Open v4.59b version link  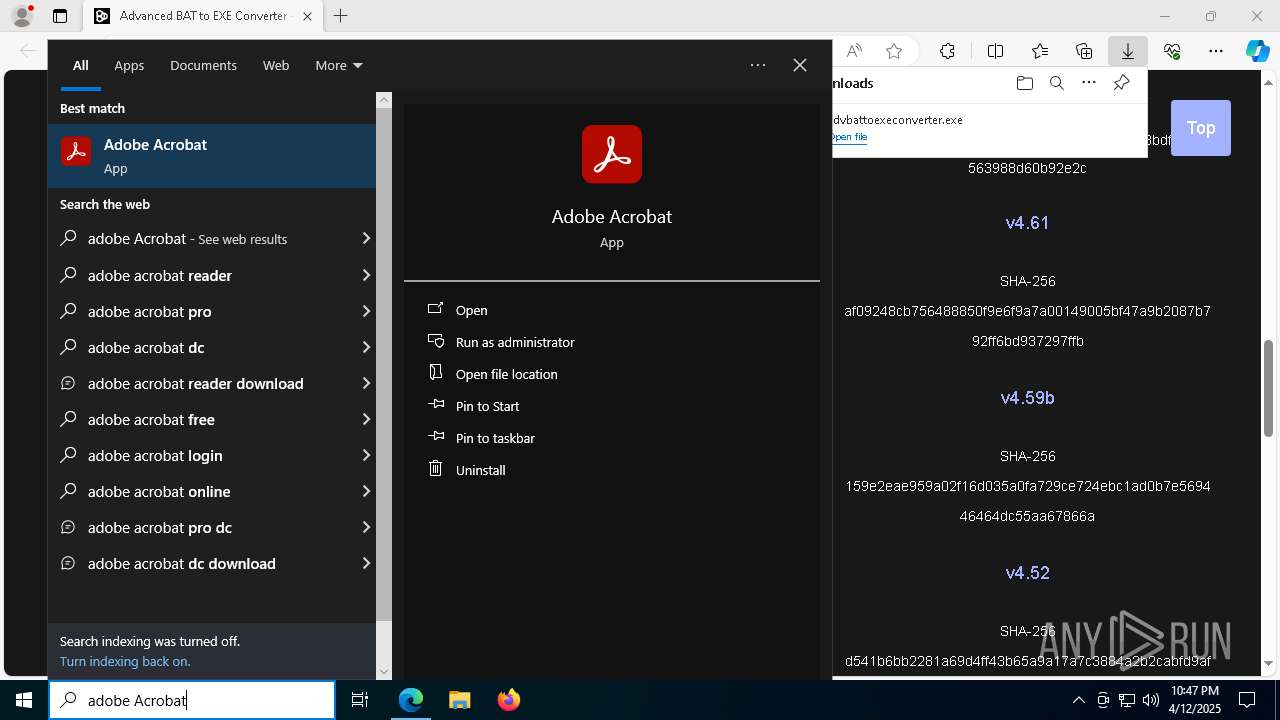[1027, 398]
